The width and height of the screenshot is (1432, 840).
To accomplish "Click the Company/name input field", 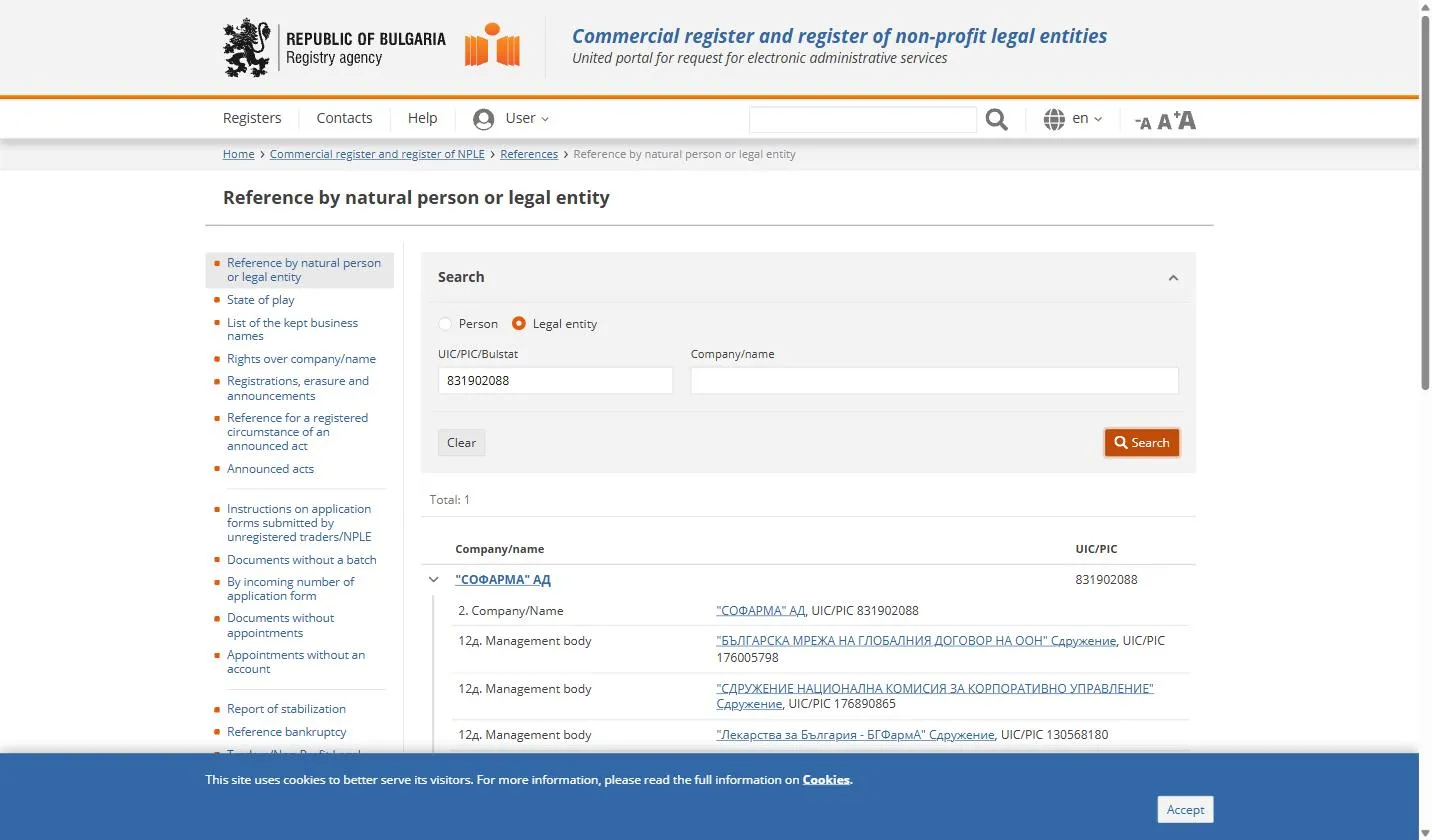I will tap(934, 380).
